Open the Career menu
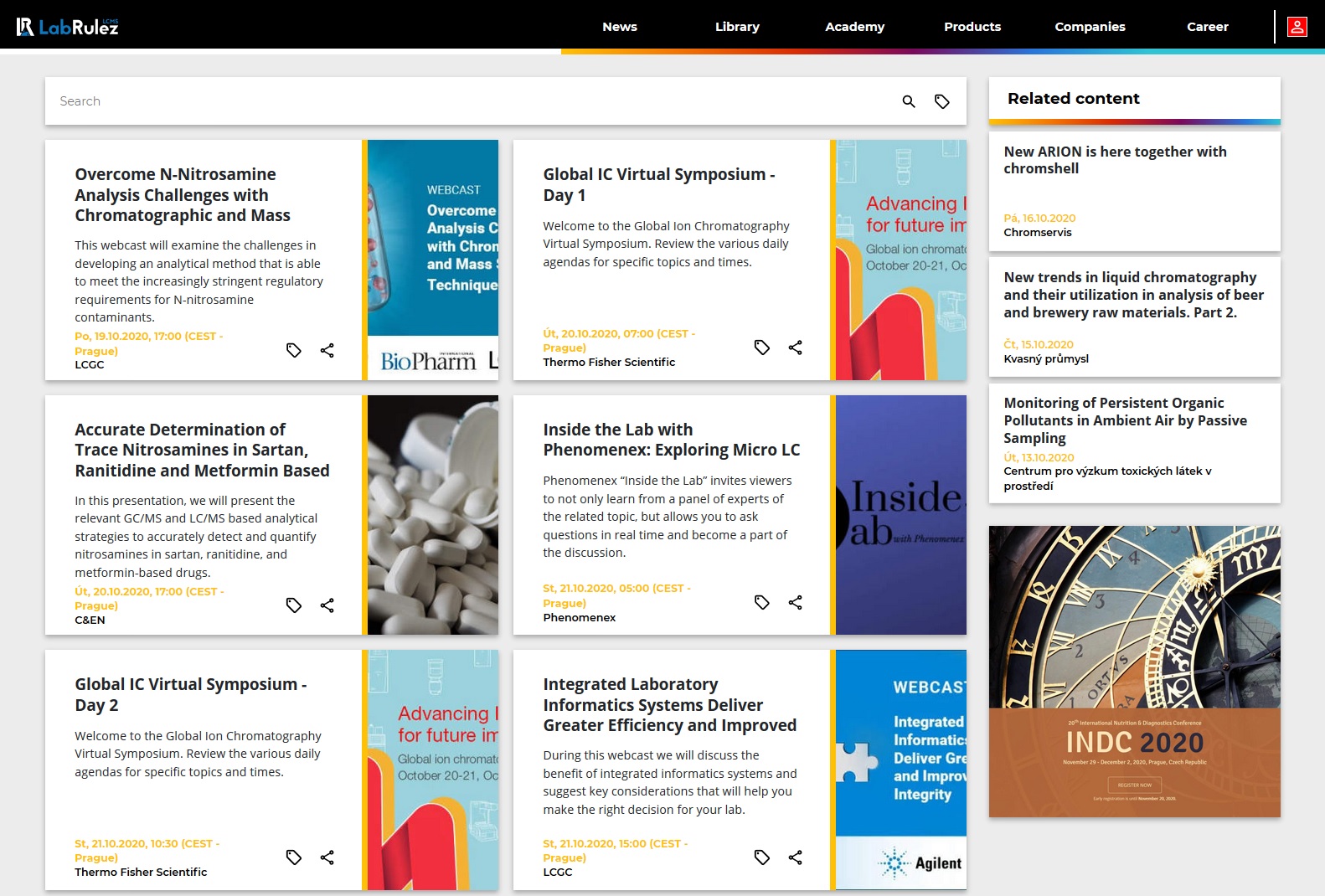This screenshot has height=896, width=1325. [x=1208, y=27]
